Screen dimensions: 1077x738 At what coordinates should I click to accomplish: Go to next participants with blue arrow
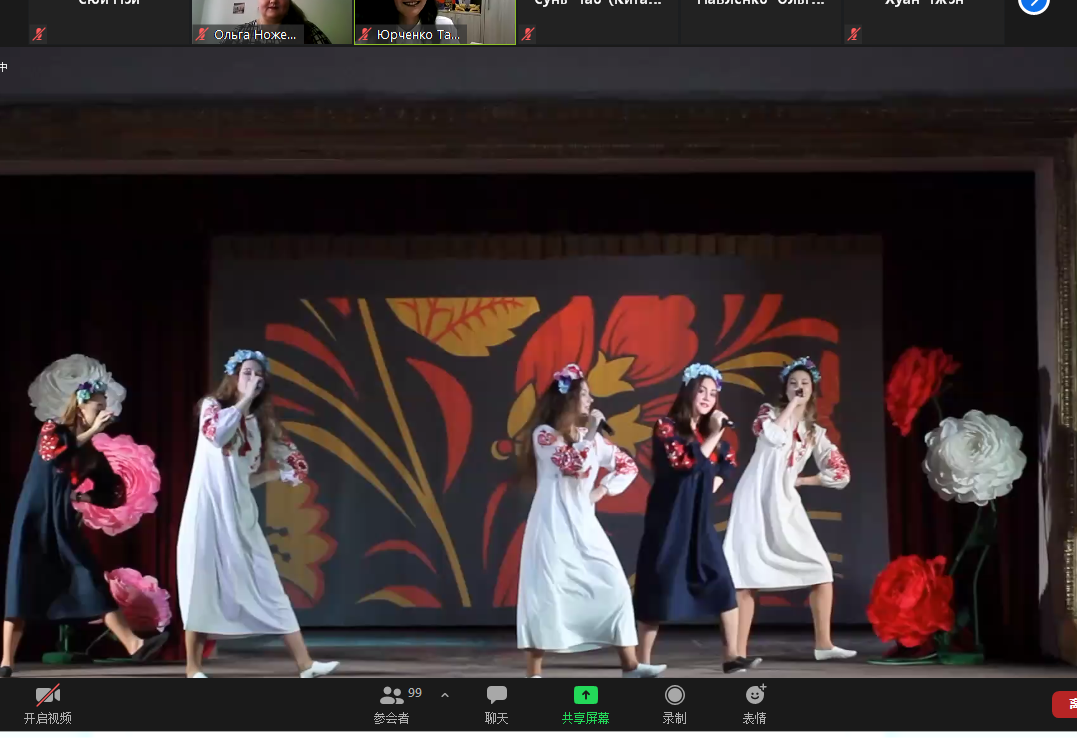[1033, 5]
